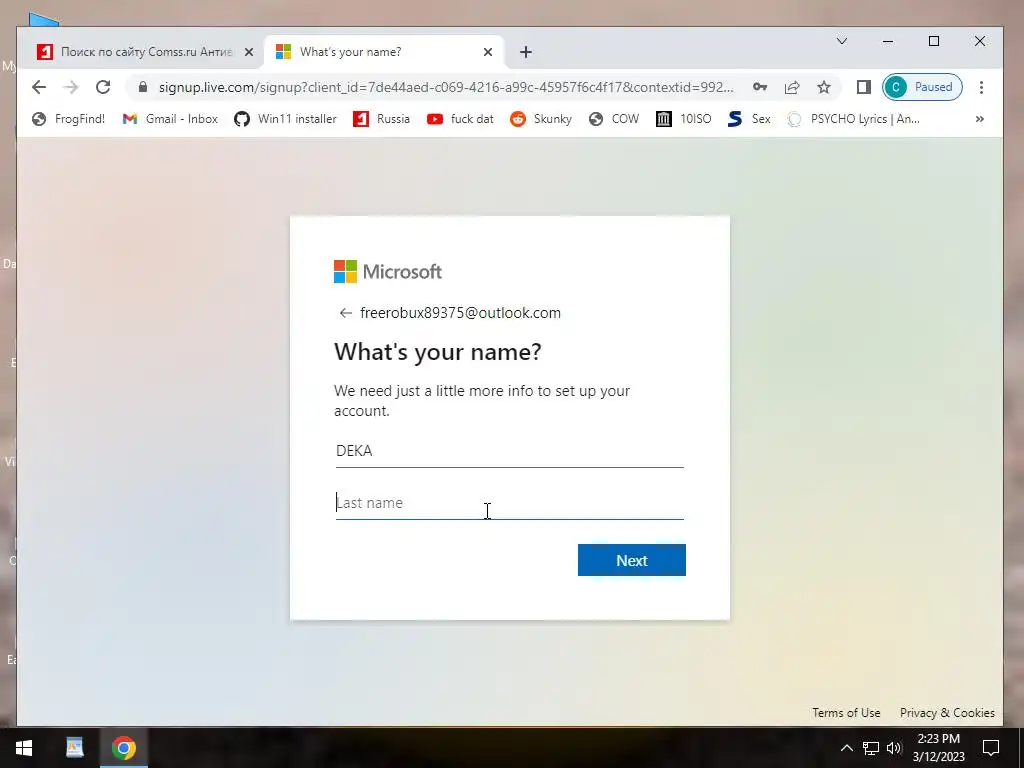The height and width of the screenshot is (768, 1024).
Task: Open the 10ISO bookmark
Action: pyautogui.click(x=684, y=119)
